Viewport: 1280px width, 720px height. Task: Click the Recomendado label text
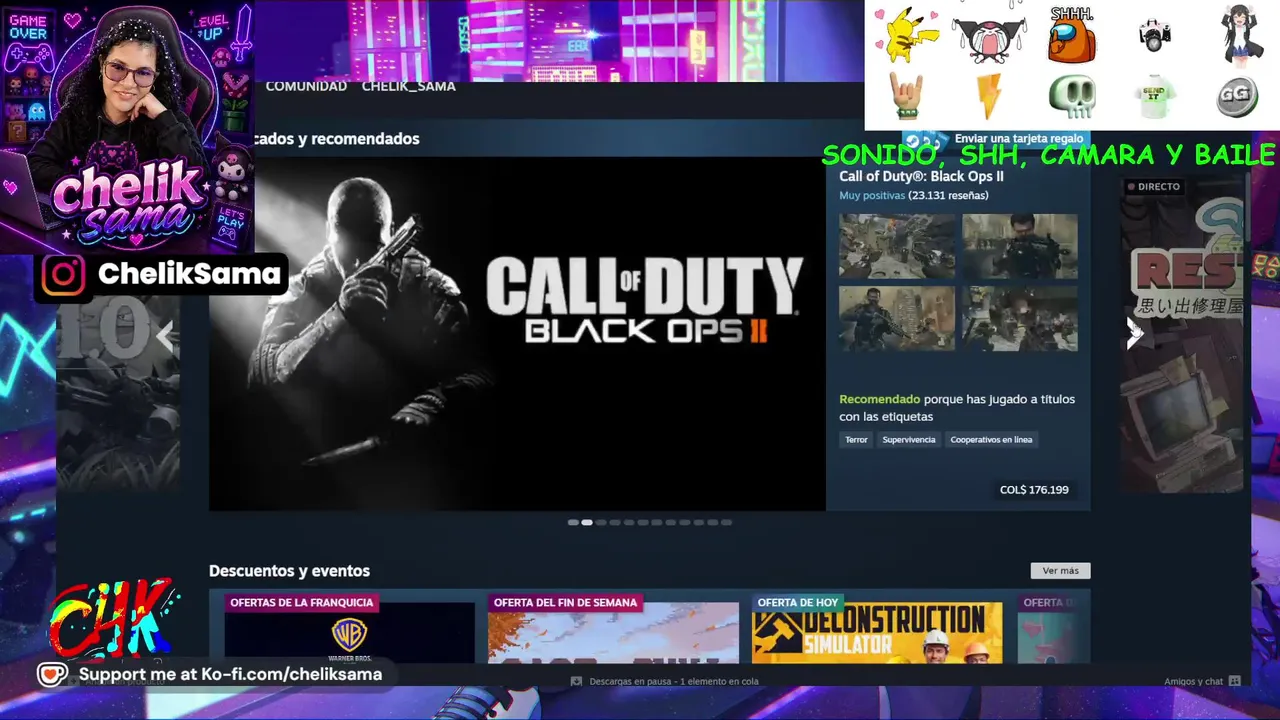tap(879, 400)
